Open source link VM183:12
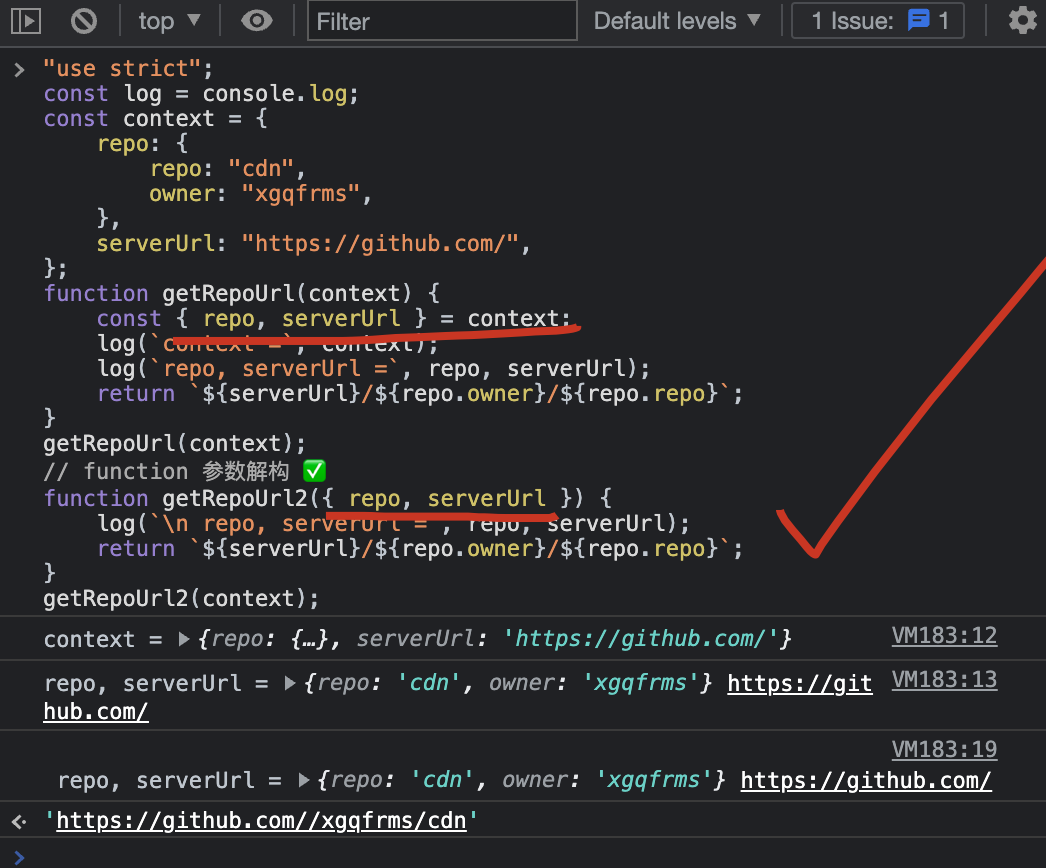 (944, 636)
